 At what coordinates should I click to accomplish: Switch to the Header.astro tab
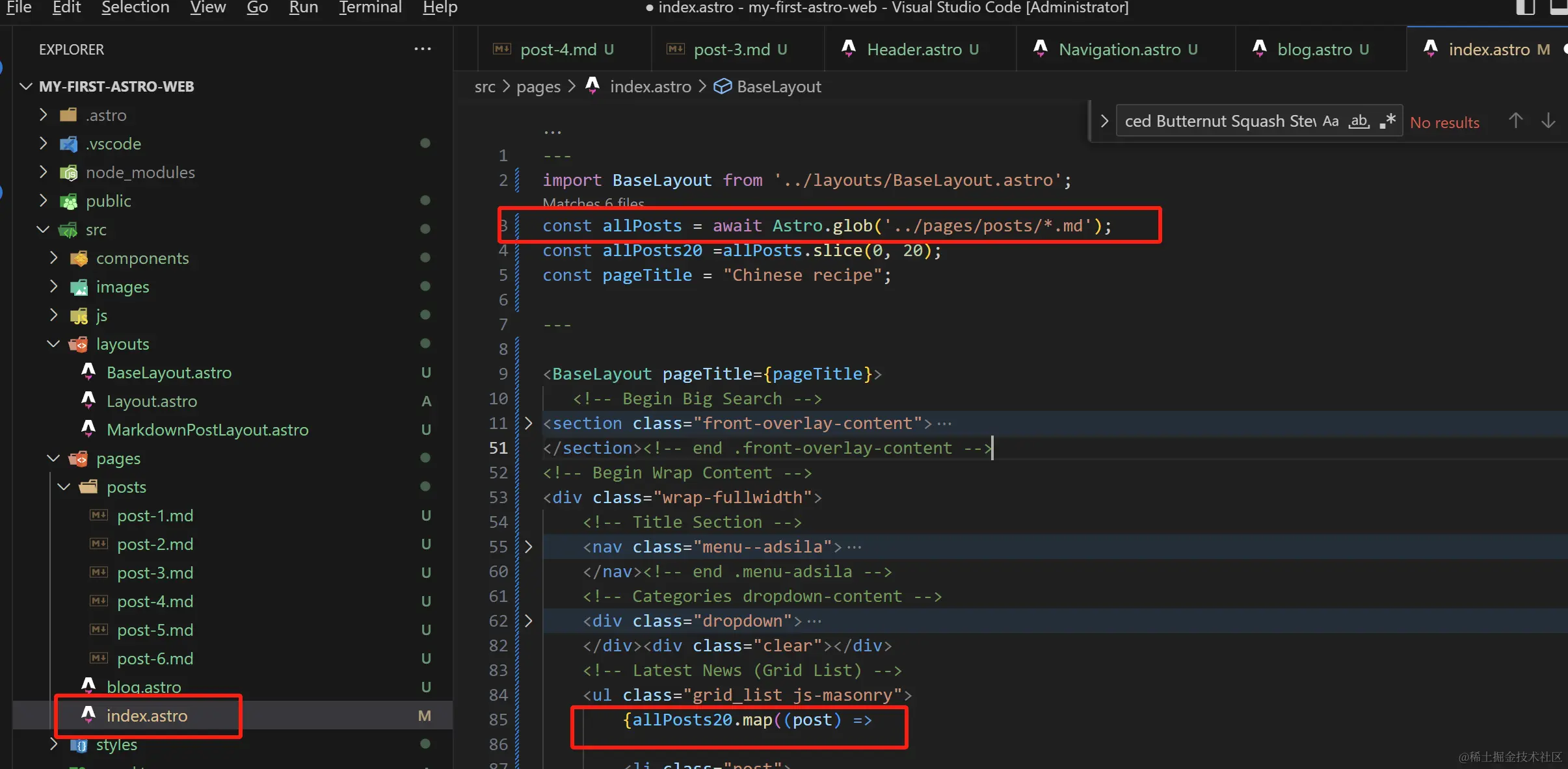coord(914,49)
